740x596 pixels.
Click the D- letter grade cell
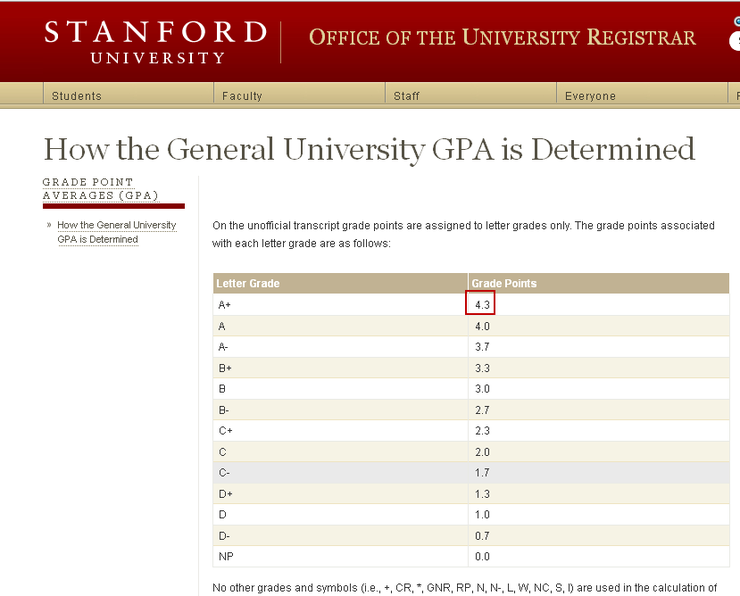click(x=340, y=536)
